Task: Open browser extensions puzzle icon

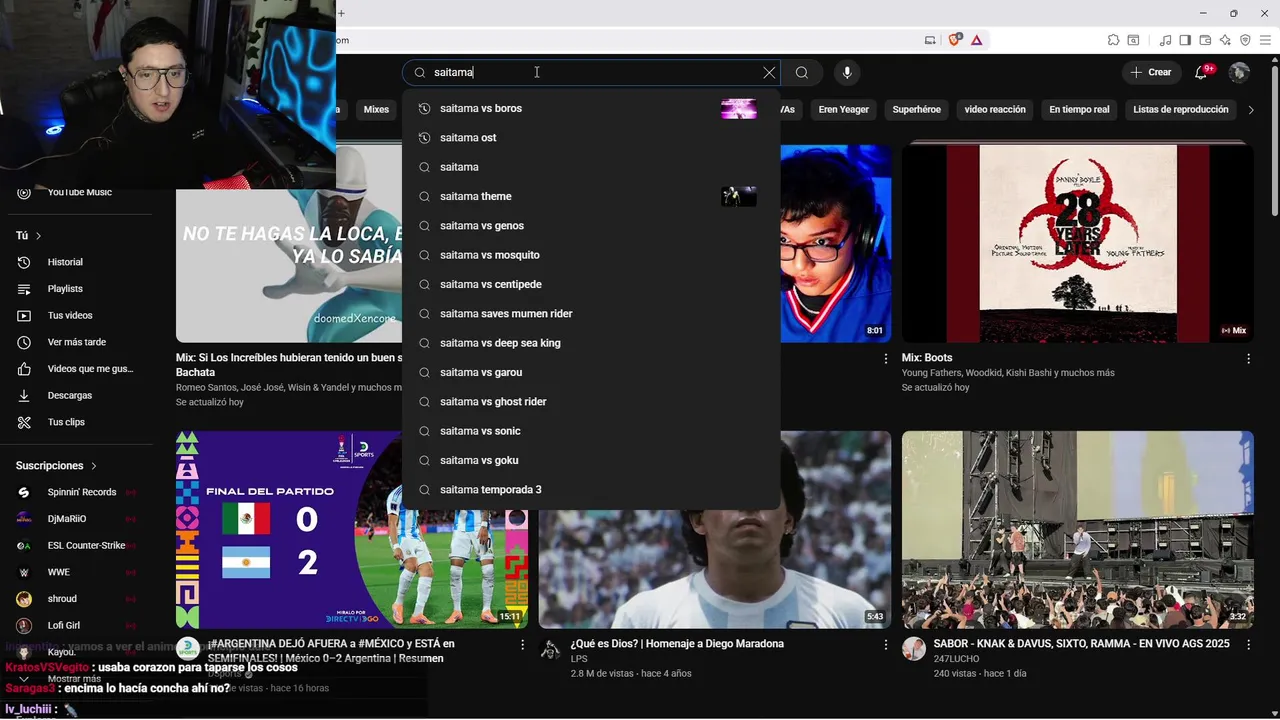Action: [x=1113, y=40]
